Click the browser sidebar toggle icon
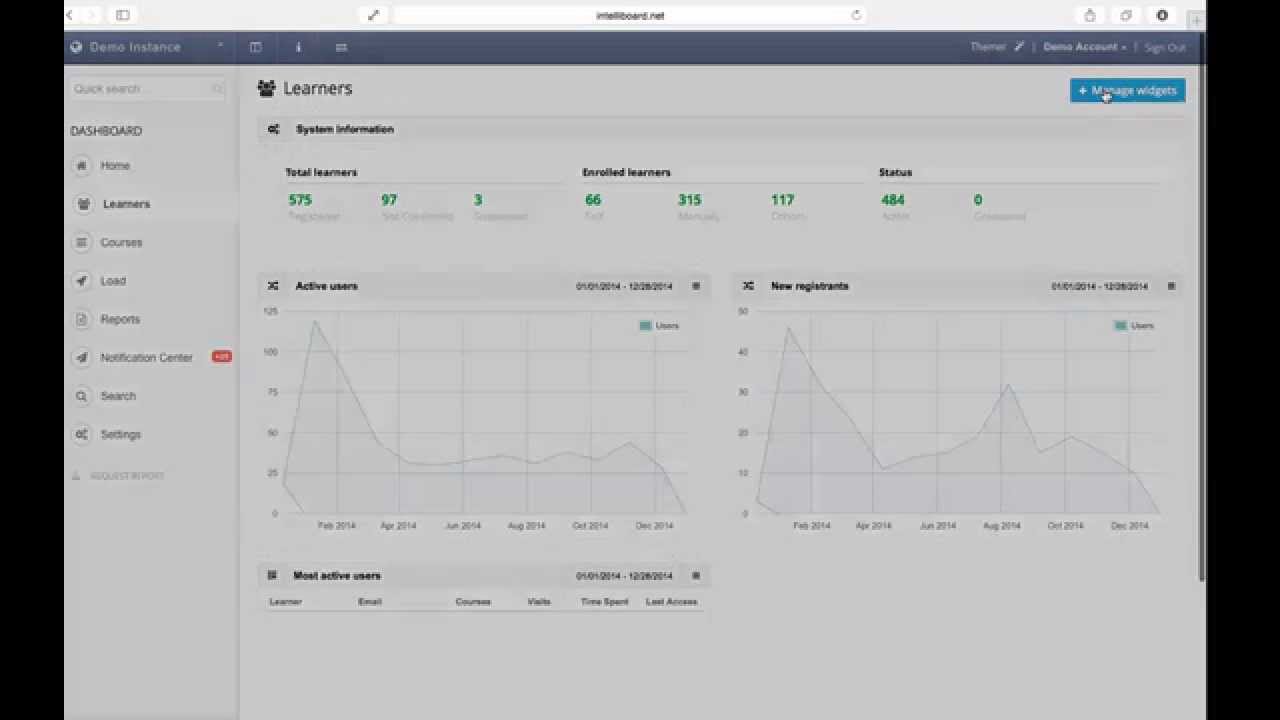Image resolution: width=1280 pixels, height=720 pixels. click(123, 15)
